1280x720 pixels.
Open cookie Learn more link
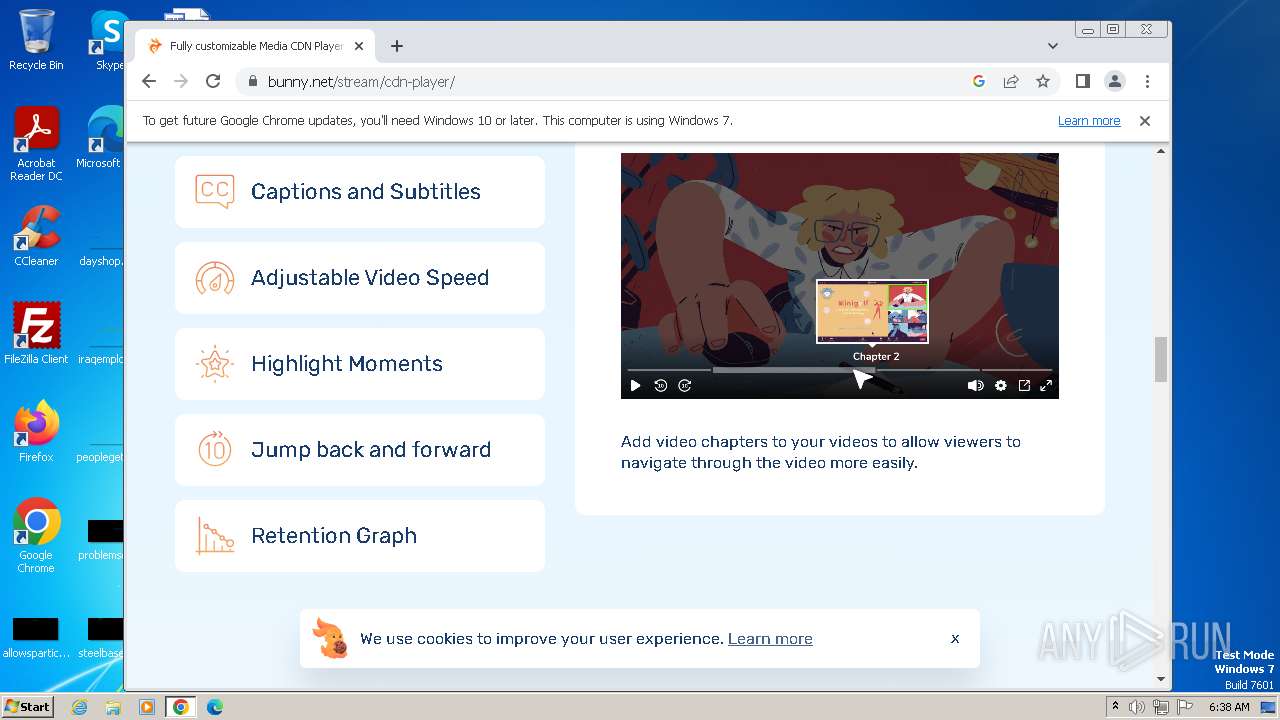pyautogui.click(x=770, y=639)
